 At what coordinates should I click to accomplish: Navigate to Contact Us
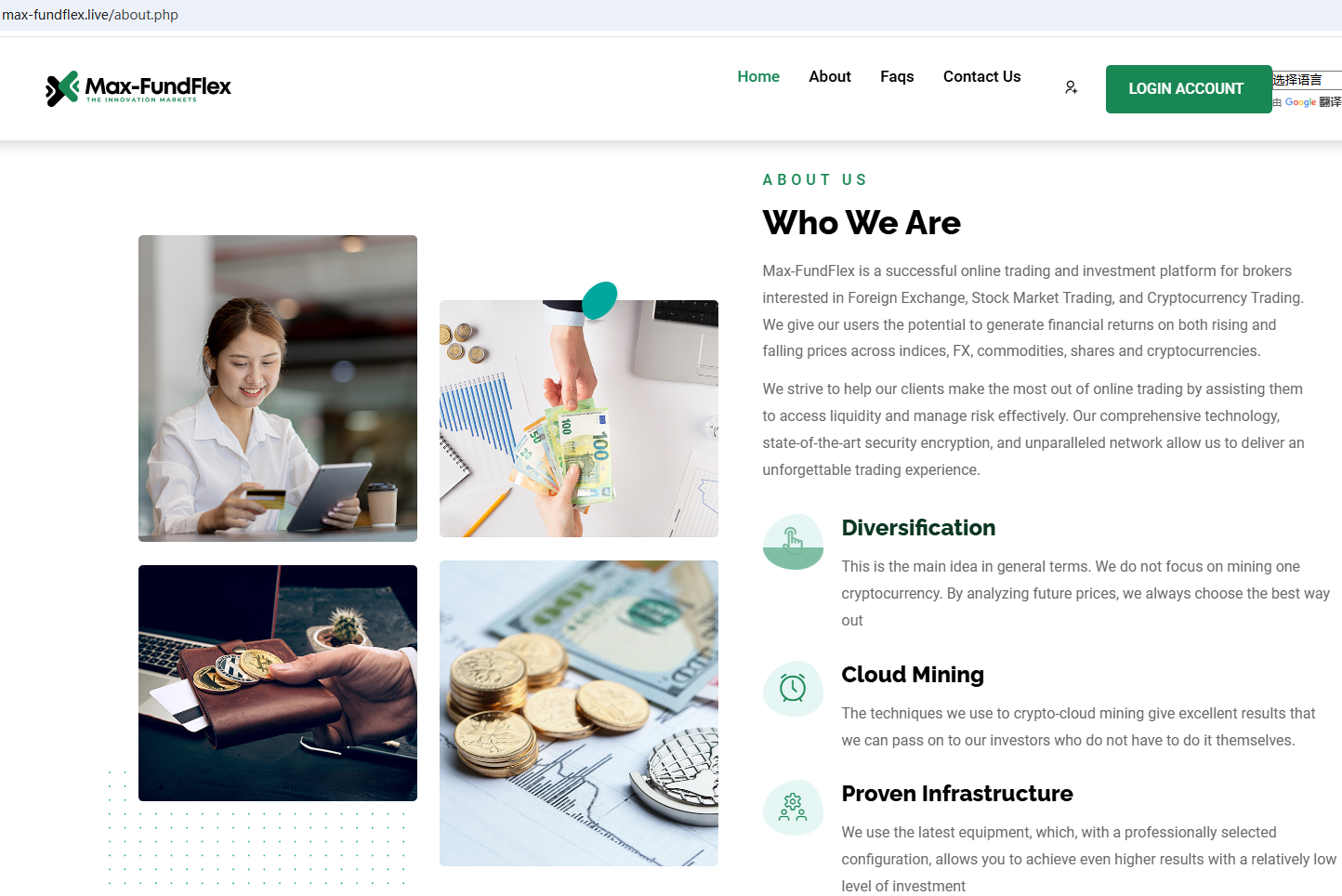[981, 76]
